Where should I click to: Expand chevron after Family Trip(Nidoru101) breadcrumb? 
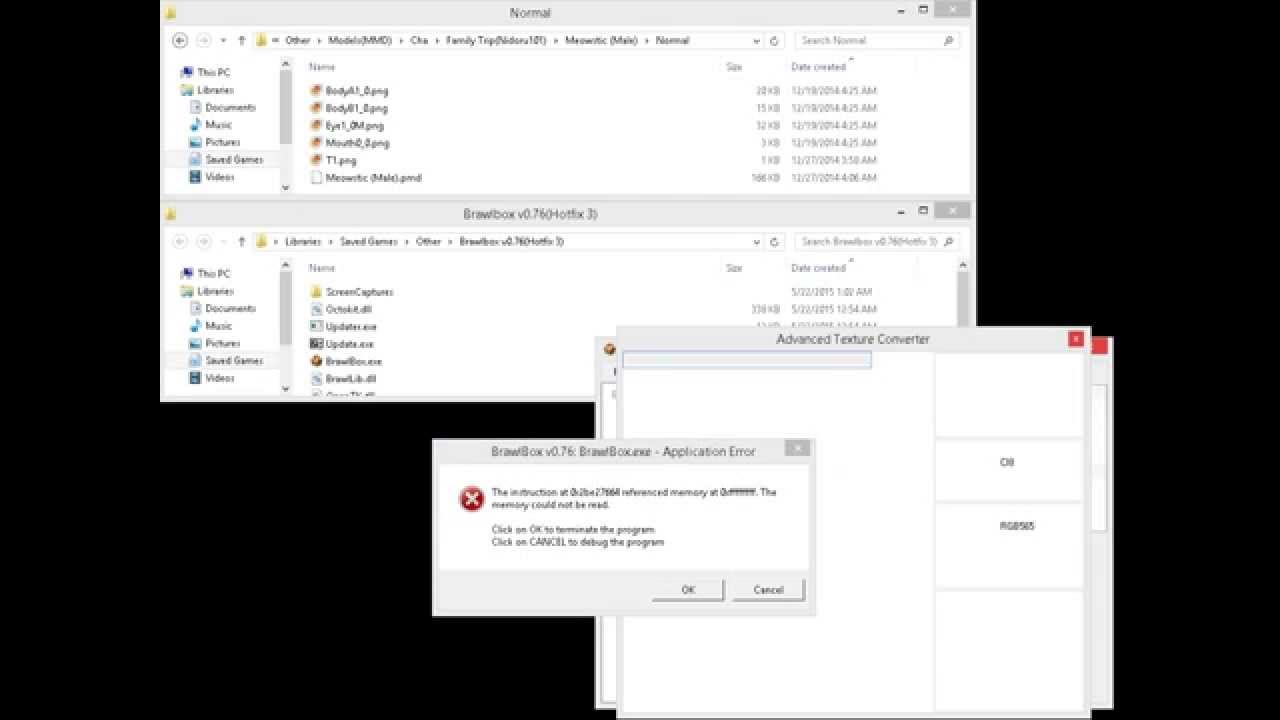tap(555, 41)
